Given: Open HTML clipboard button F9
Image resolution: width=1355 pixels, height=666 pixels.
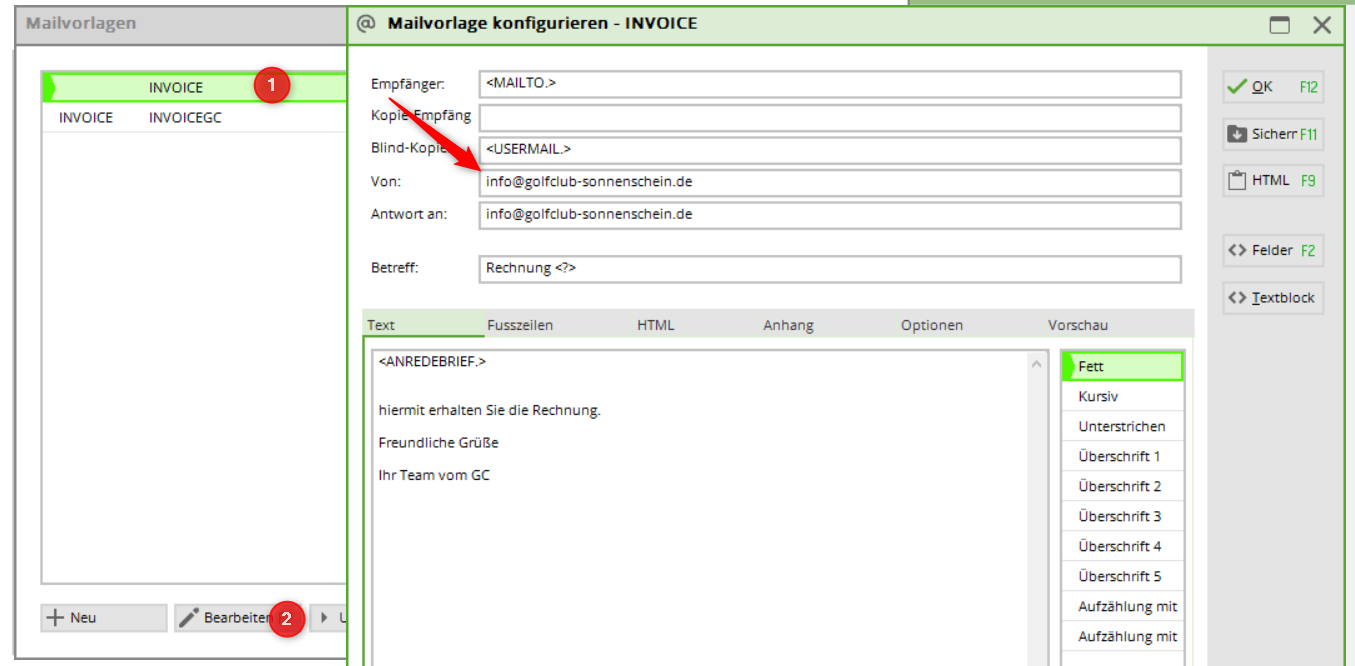Looking at the screenshot, I should (1272, 181).
